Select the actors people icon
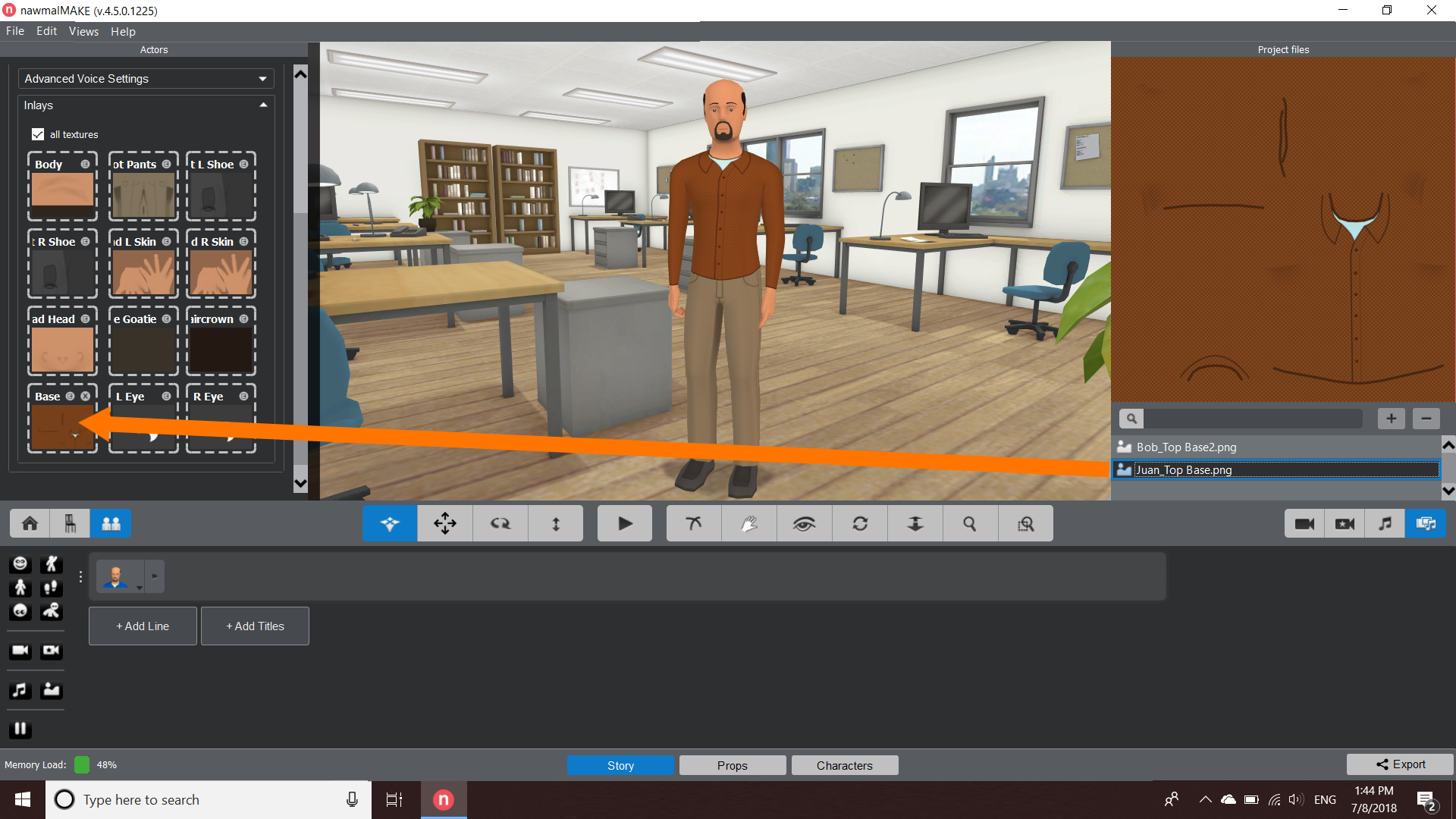The width and height of the screenshot is (1456, 819). (111, 523)
